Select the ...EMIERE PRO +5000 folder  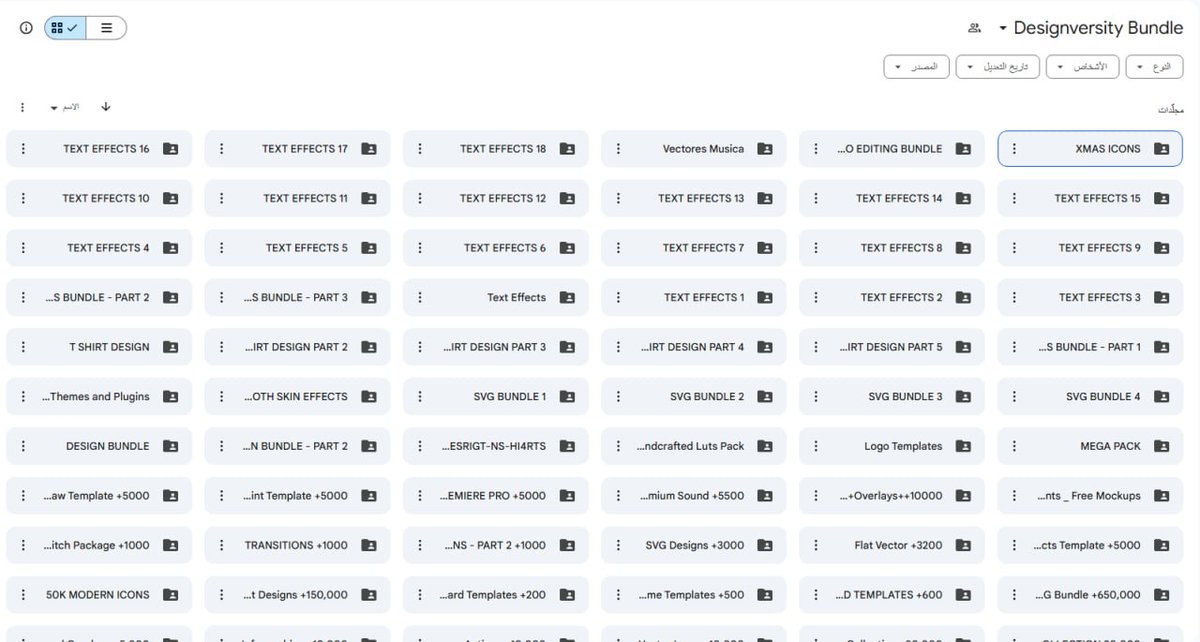point(496,496)
